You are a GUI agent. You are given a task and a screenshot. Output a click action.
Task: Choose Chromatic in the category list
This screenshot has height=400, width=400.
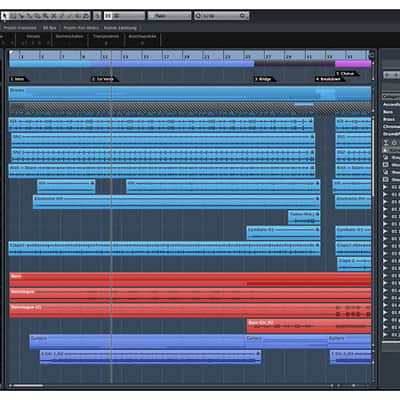(x=391, y=127)
